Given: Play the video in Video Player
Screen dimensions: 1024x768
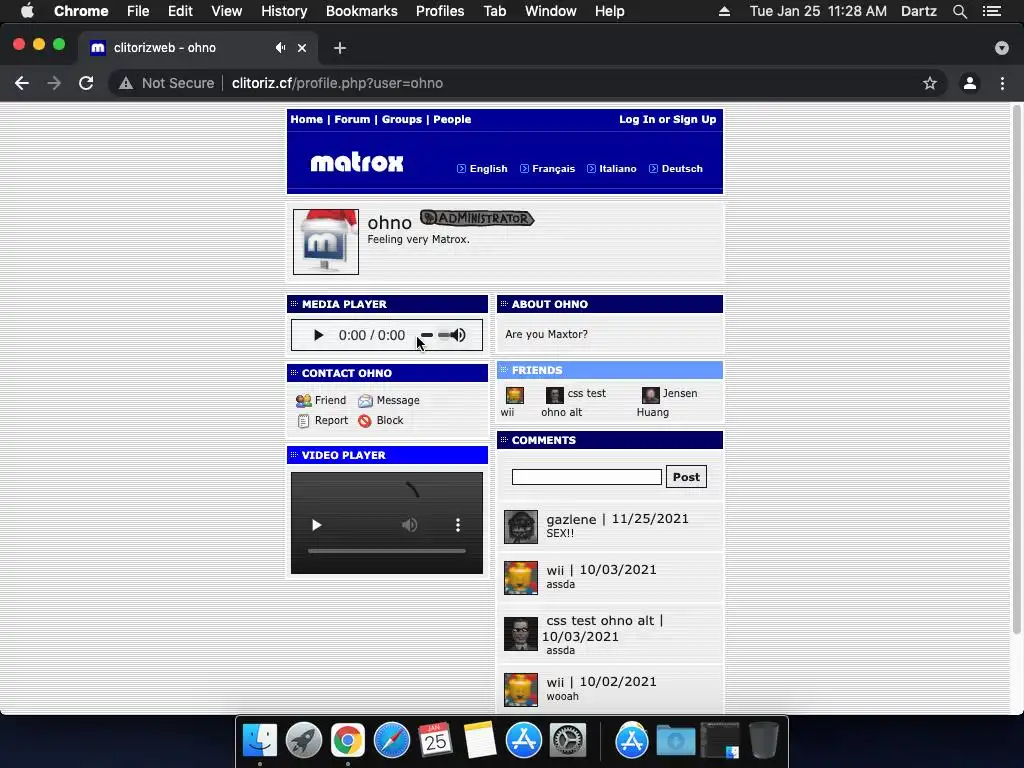Looking at the screenshot, I should tap(317, 525).
